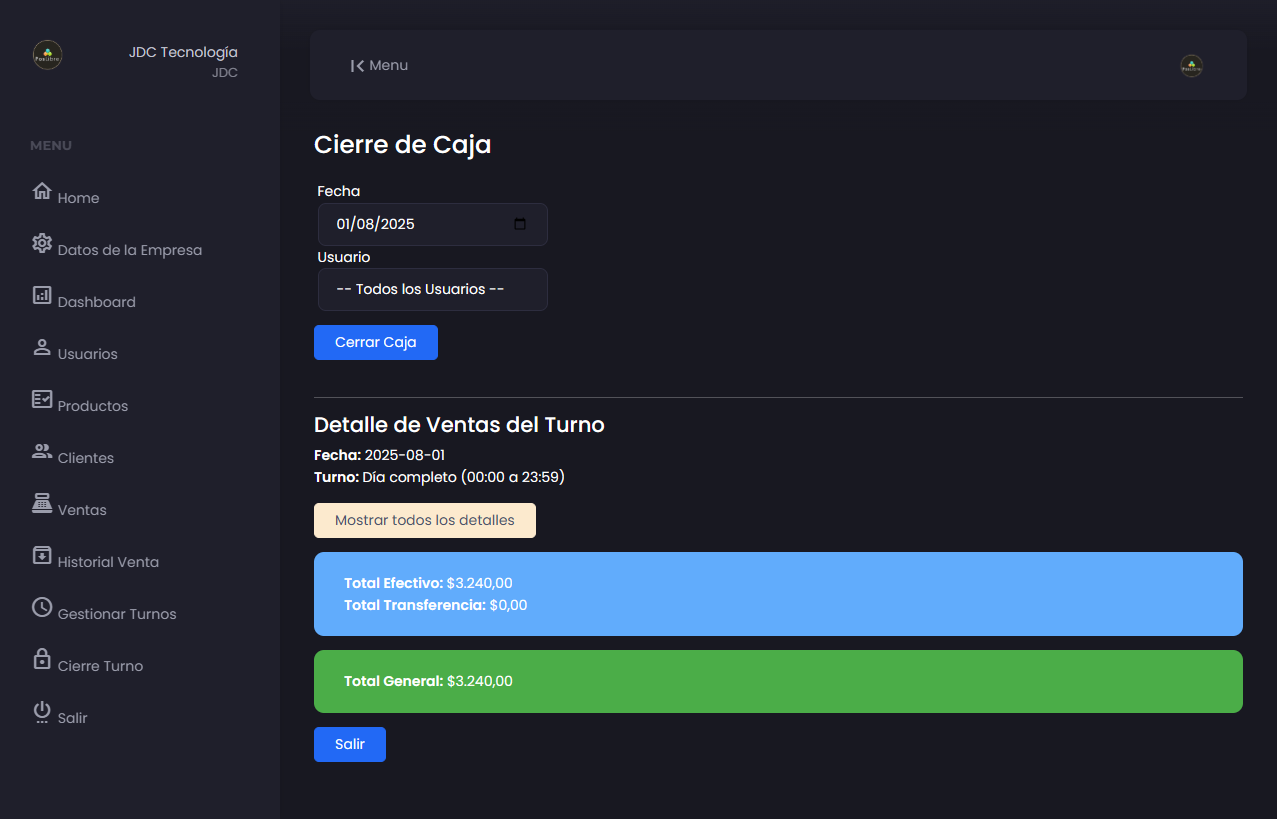
Task: Expand the Todos los Usuarios dropdown
Action: pos(432,289)
